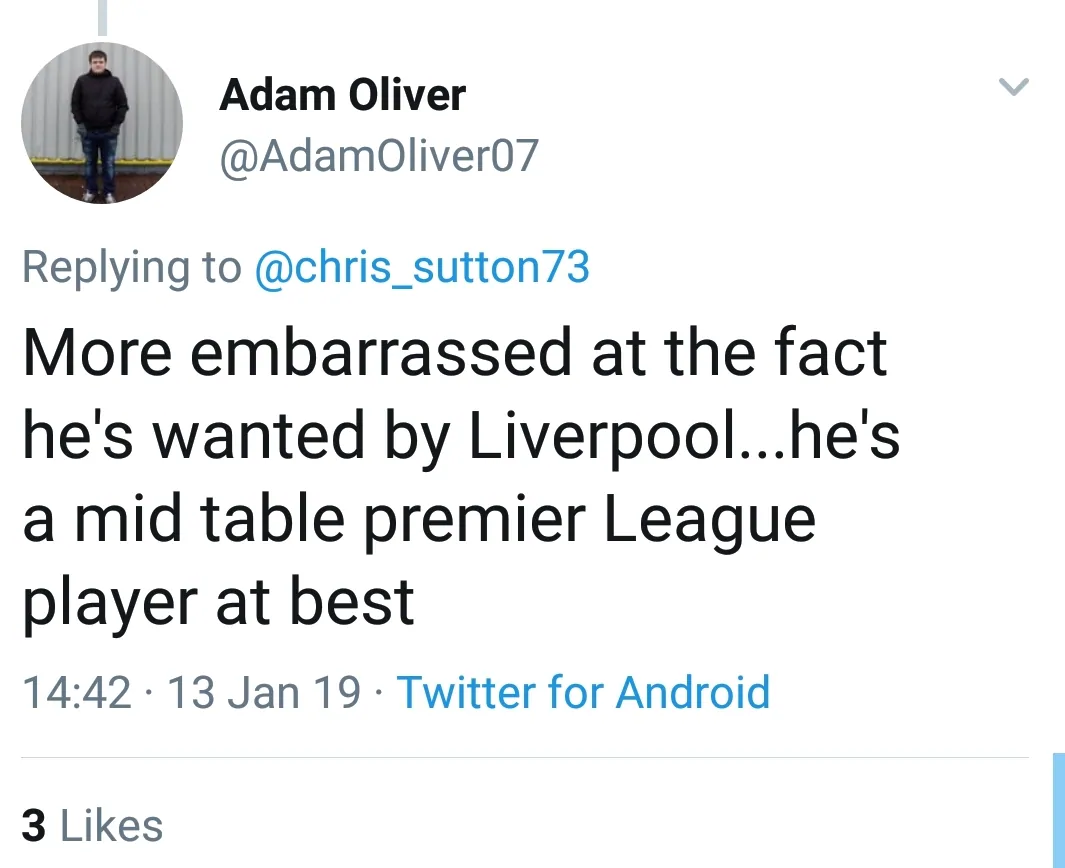Viewport: 1065px width, 868px height.
Task: Click the word Likes beside the count
Action: 112,826
